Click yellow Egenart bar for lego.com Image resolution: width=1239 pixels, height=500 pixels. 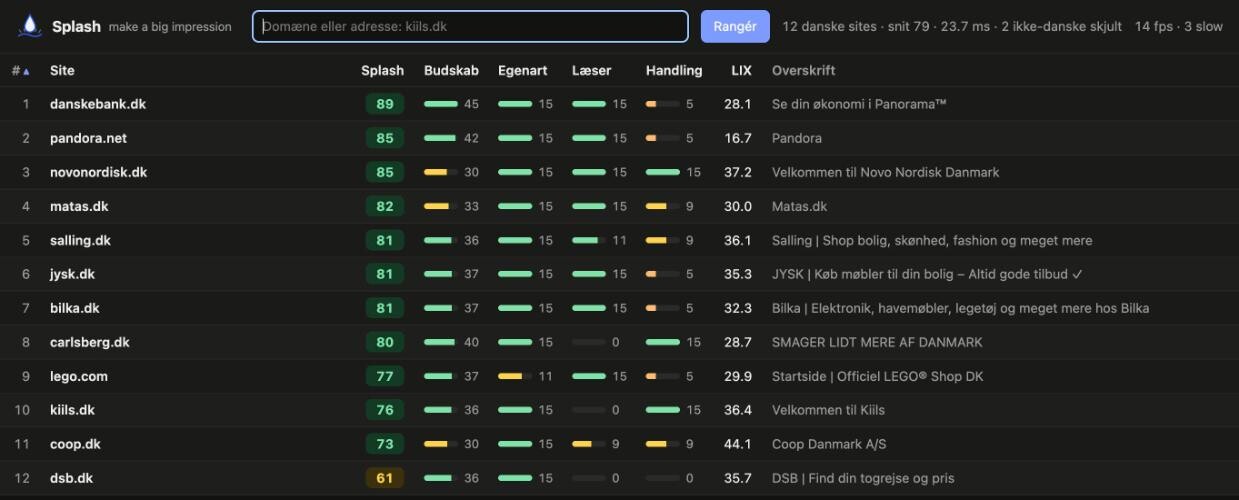515,376
